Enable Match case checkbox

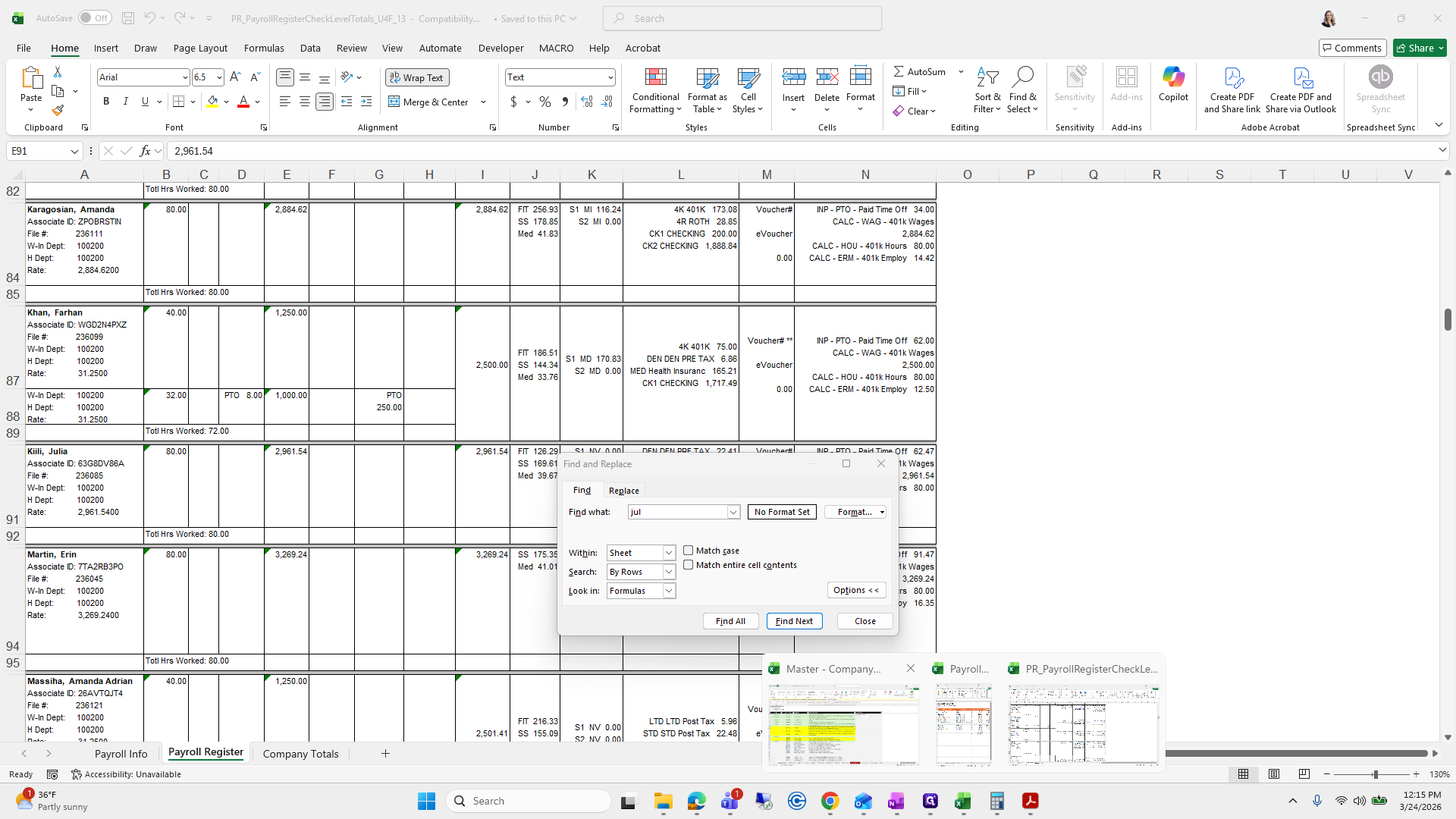(689, 551)
